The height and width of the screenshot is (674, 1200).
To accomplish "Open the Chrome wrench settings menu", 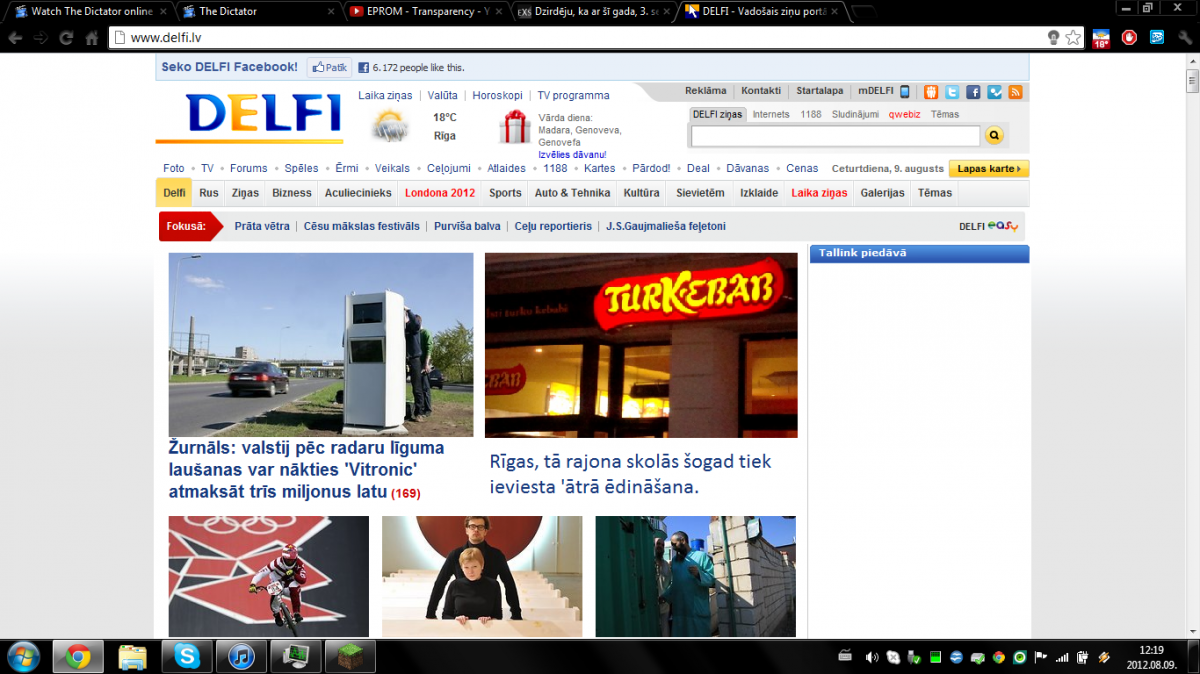I will click(1185, 38).
